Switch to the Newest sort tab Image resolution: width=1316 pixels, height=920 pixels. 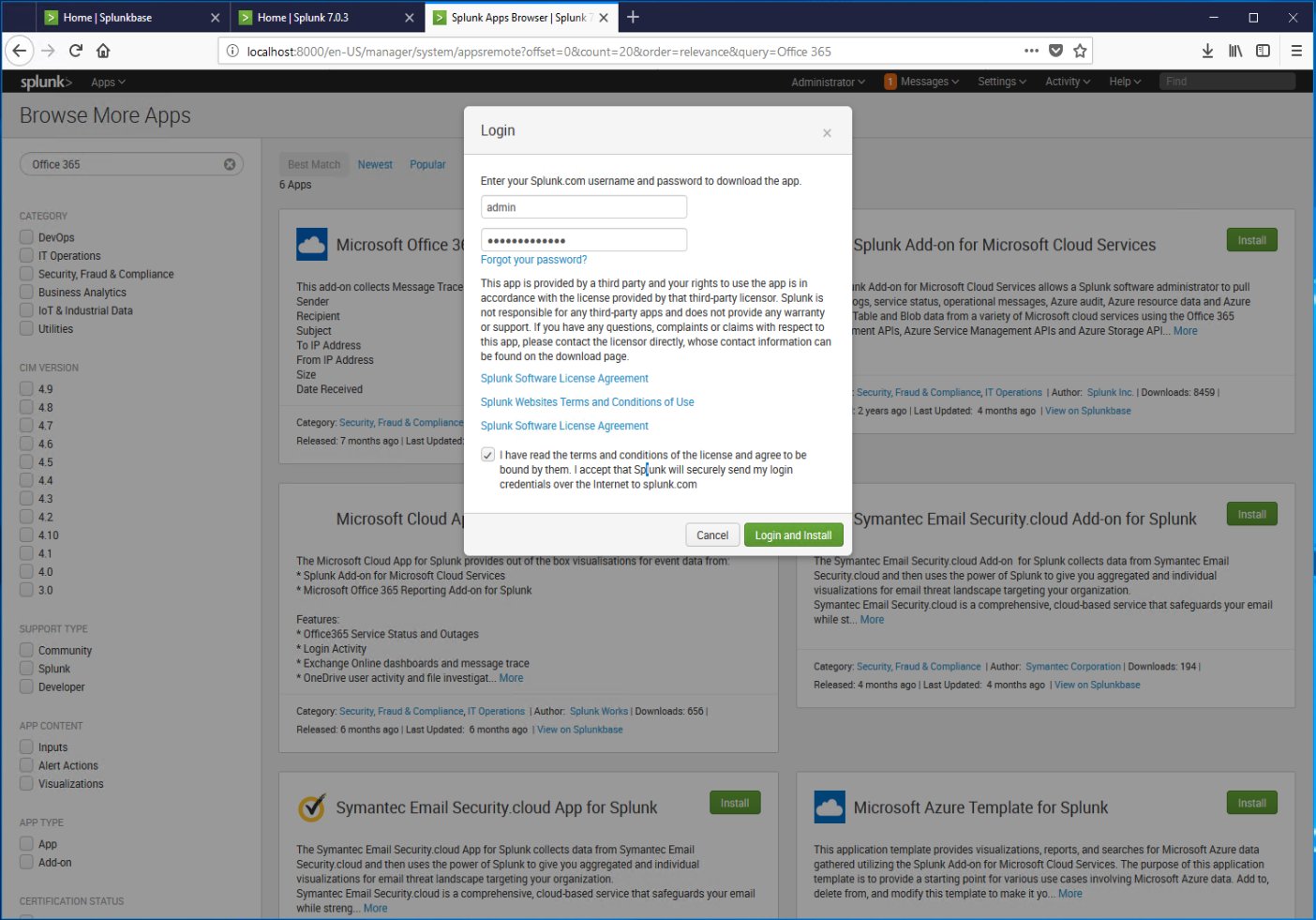click(x=375, y=164)
